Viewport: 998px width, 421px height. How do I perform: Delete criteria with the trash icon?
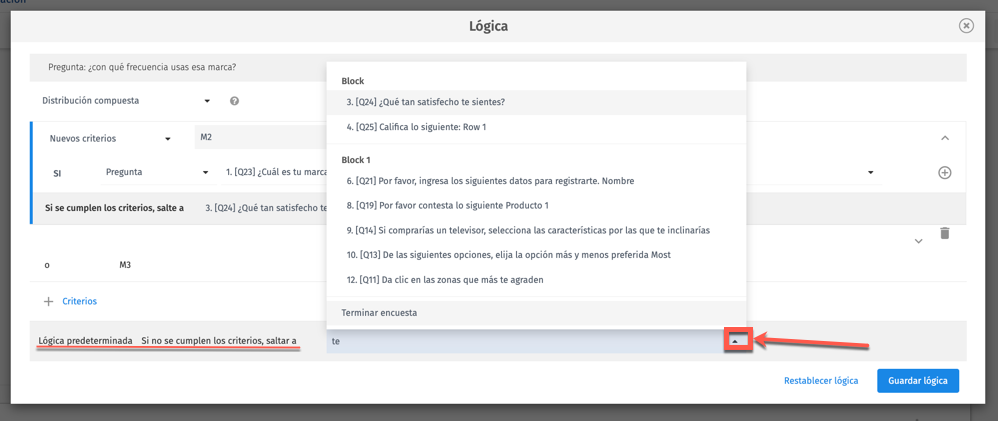945,233
